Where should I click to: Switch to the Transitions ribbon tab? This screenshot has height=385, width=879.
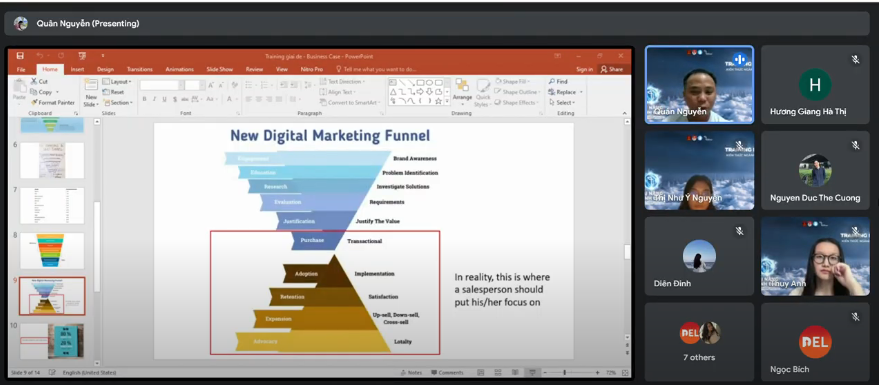(x=140, y=69)
